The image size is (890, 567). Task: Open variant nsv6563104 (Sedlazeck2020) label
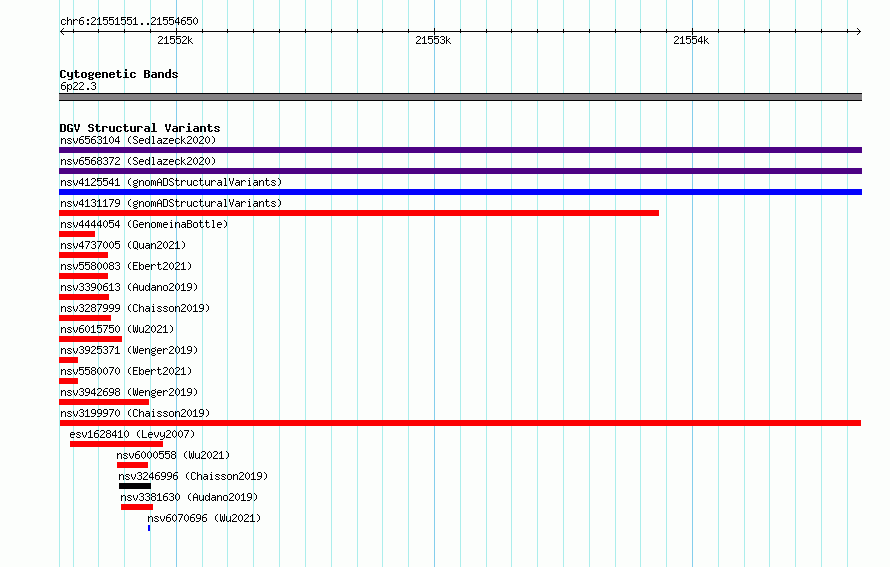138,140
